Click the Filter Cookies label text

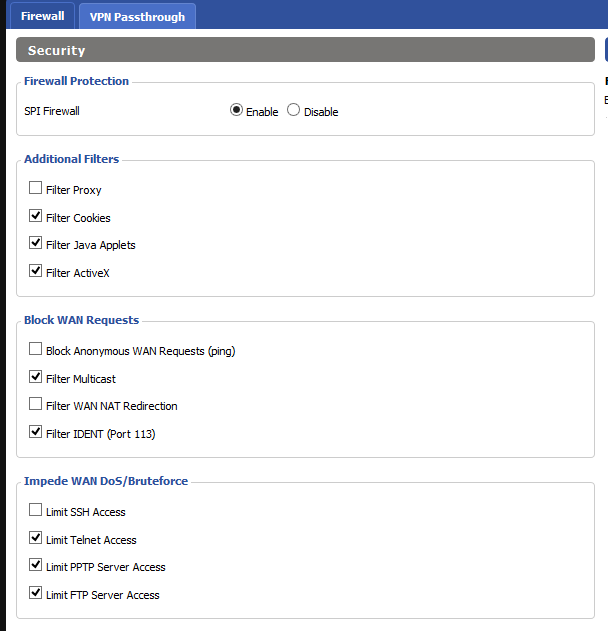pyautogui.click(x=78, y=218)
